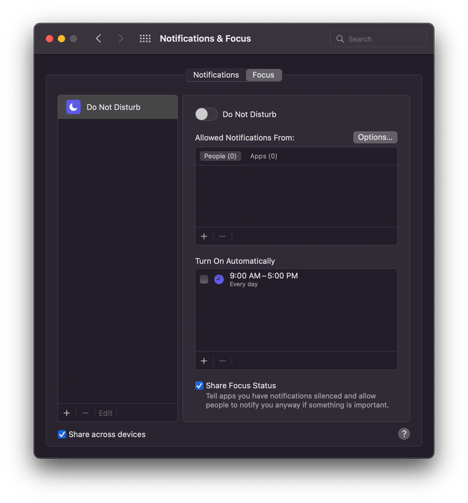The width and height of the screenshot is (468, 503).
Task: Uncheck Share Focus Status
Action: tap(199, 386)
